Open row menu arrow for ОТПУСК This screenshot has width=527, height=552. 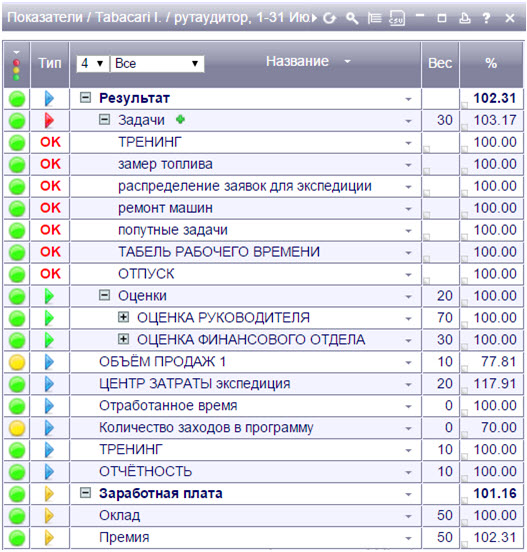coord(408,275)
